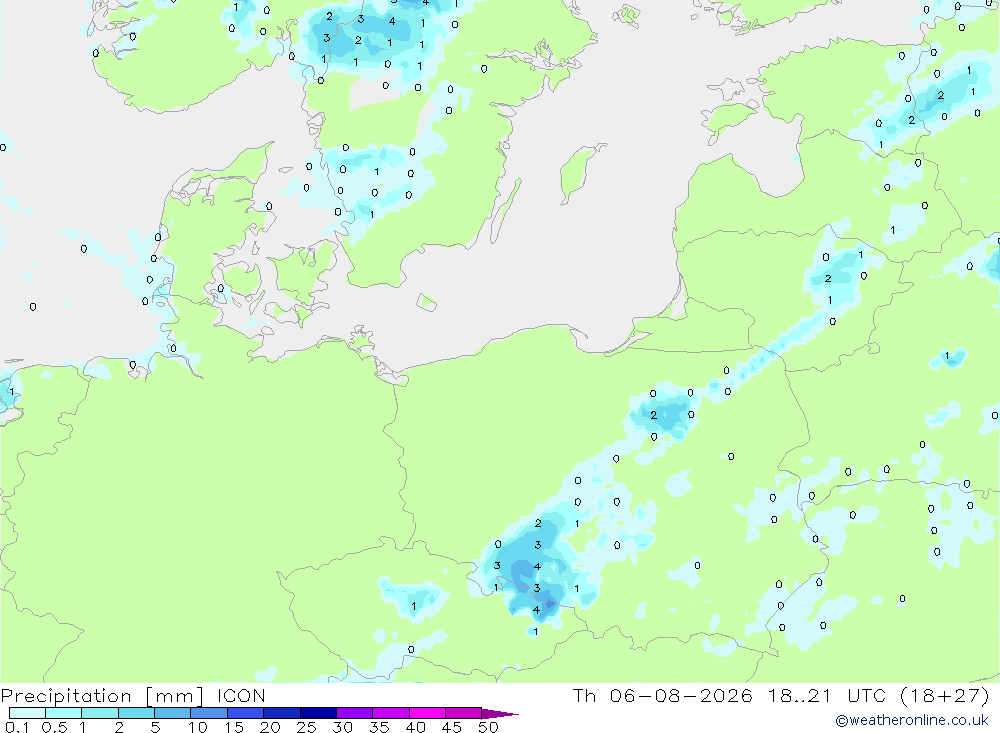This screenshot has width=1000, height=733.
Task: Click the legend swatch between 40 and 45
Action: coord(427,713)
